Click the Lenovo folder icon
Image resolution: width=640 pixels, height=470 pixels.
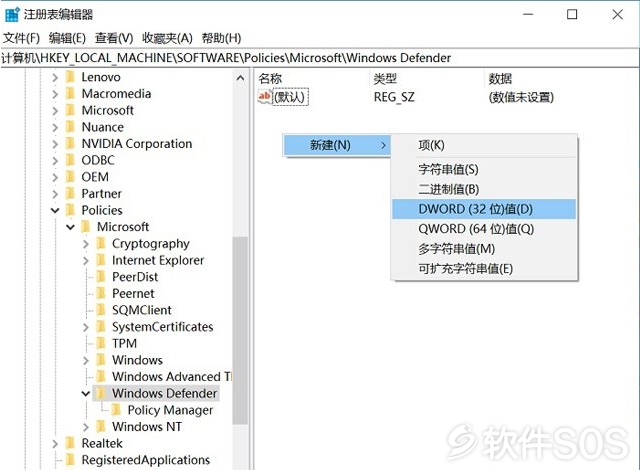pyautogui.click(x=71, y=77)
